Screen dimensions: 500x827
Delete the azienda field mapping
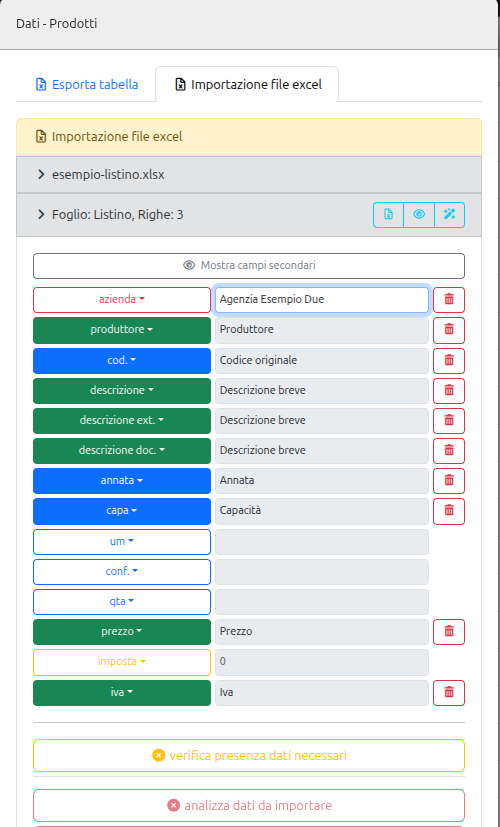(449, 300)
